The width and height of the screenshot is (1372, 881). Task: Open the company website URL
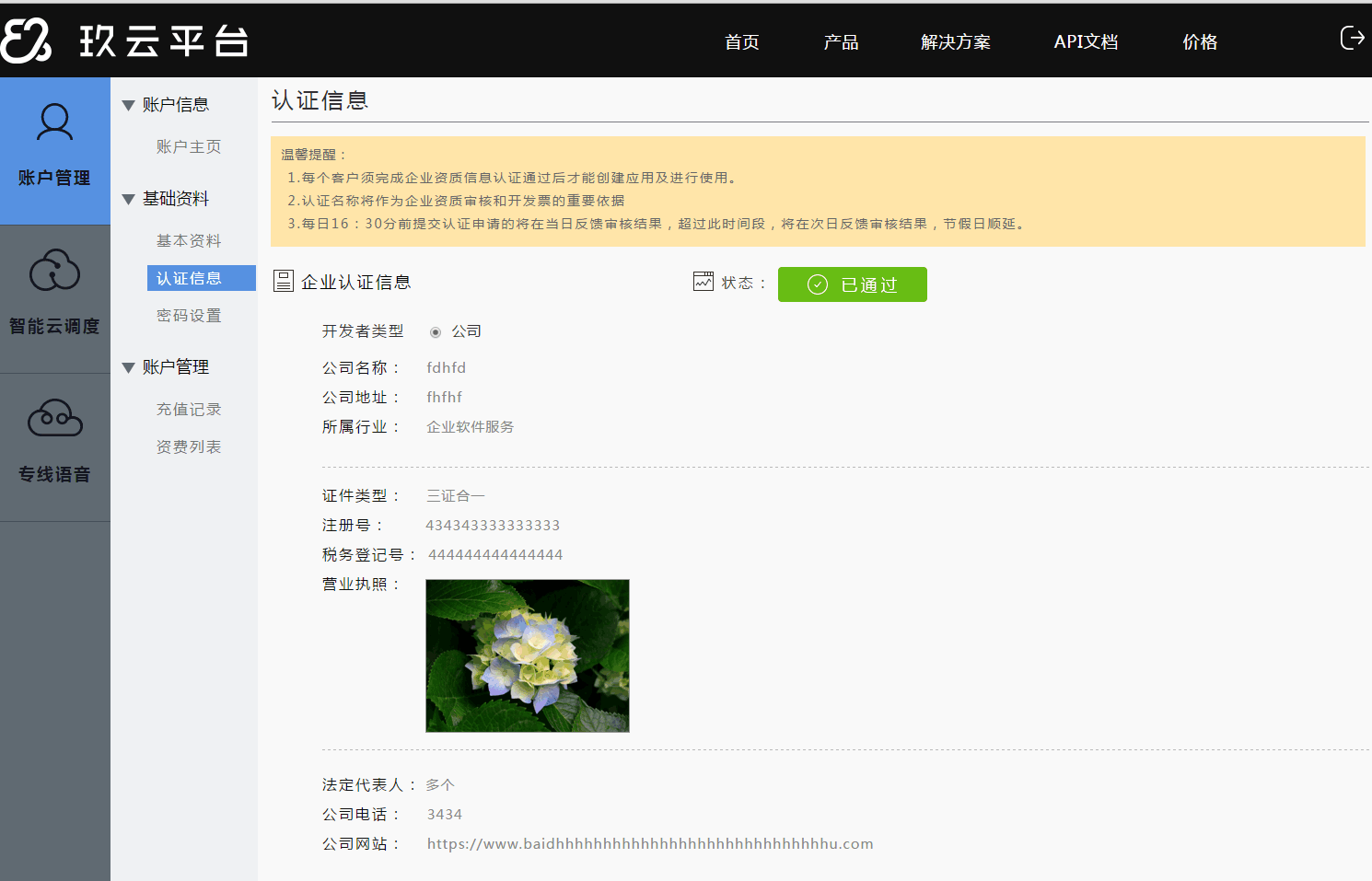coord(650,844)
